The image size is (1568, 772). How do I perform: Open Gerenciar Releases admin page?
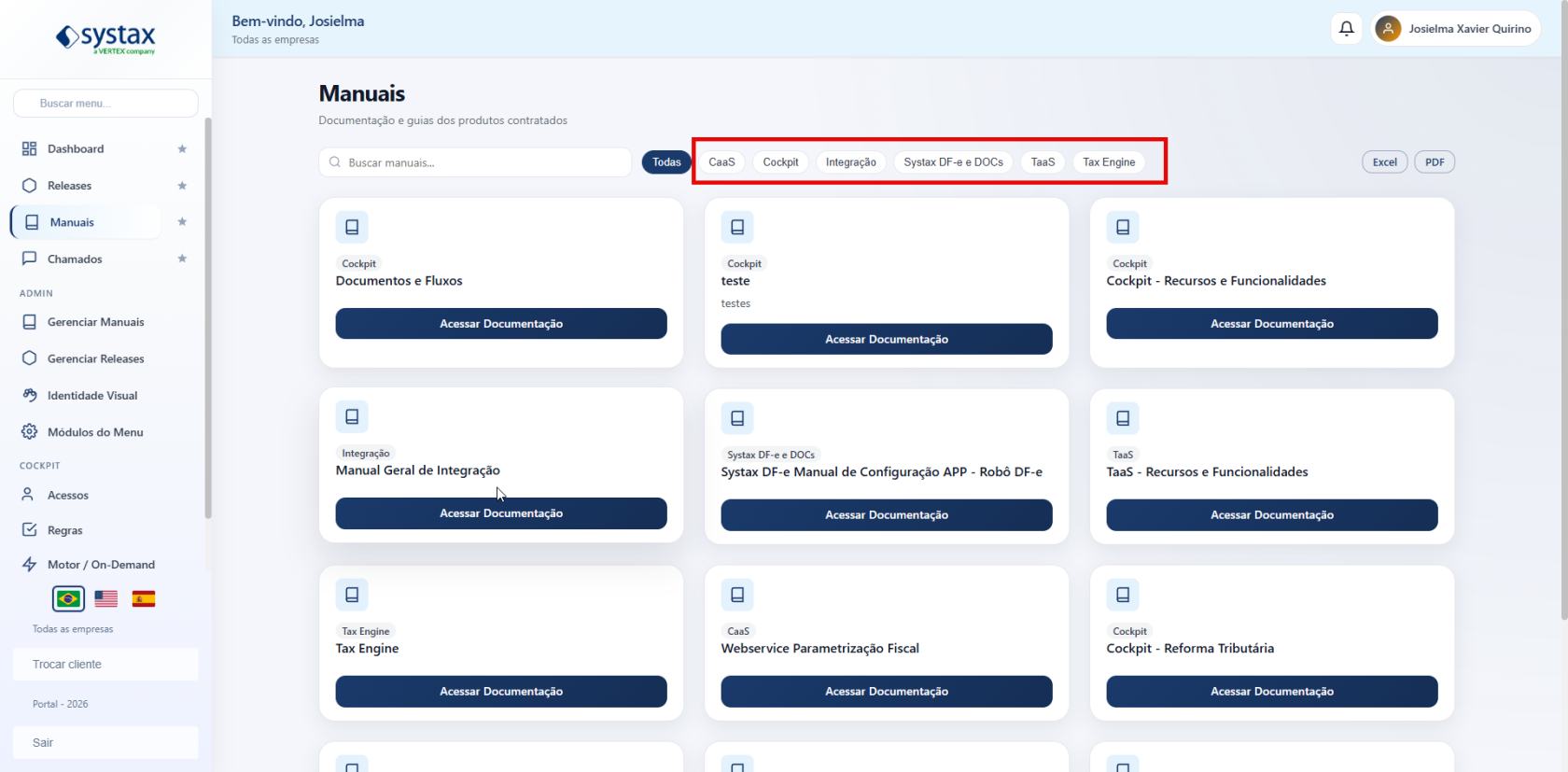click(x=105, y=358)
